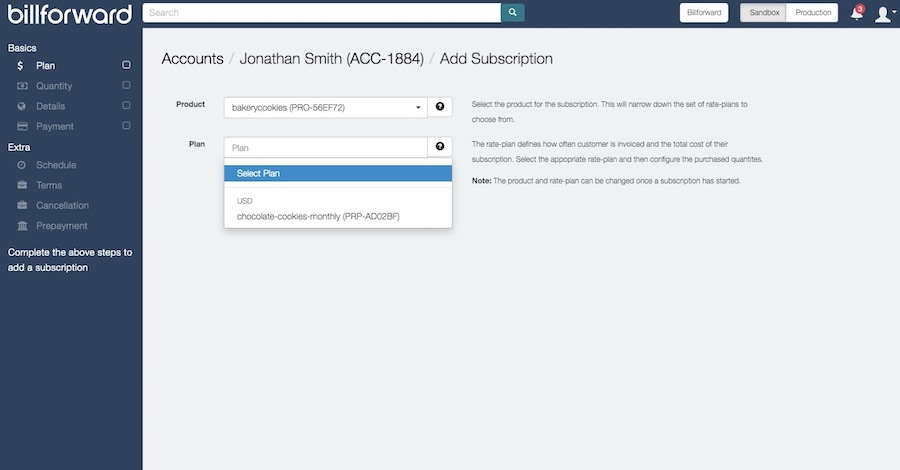Click the Extra section heading
900x470 pixels.
coord(19,147)
